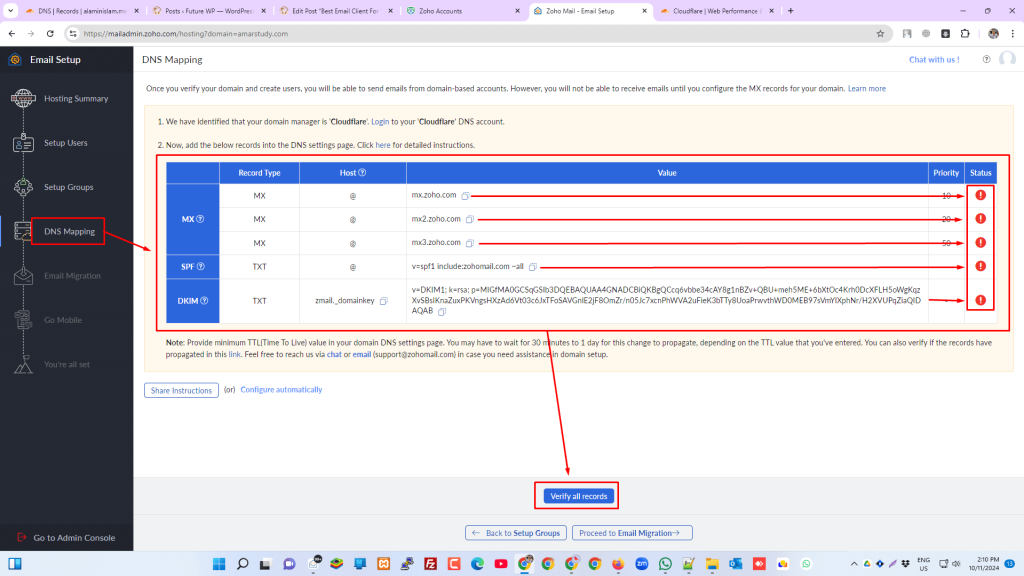The height and width of the screenshot is (576, 1024).
Task: Open the Chrome three-dot menu
Action: [1013, 33]
